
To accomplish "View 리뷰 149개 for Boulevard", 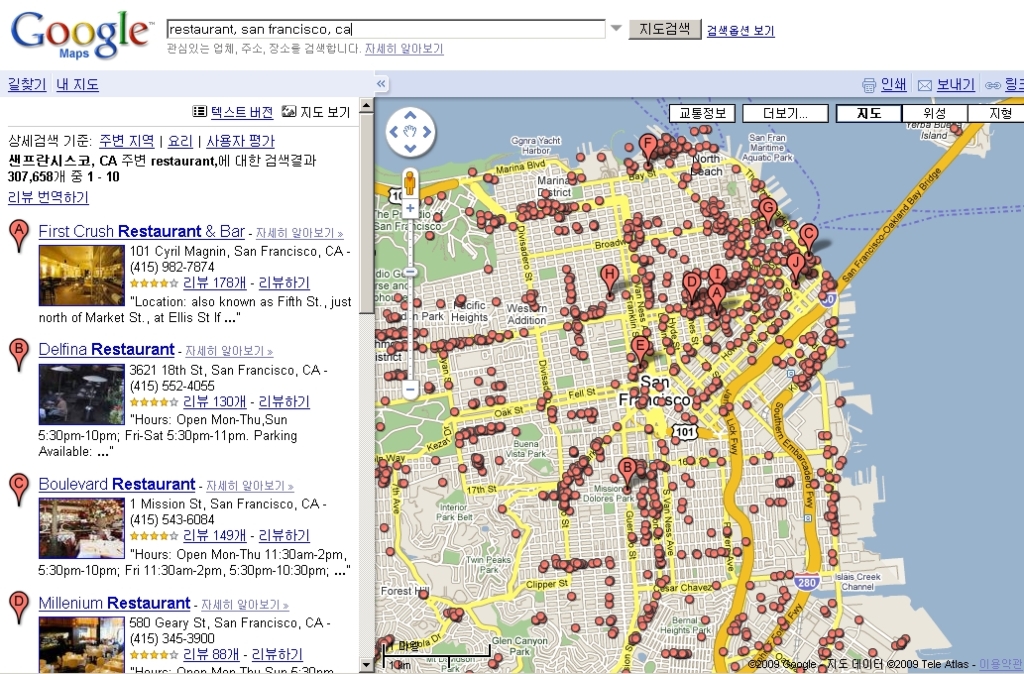I will click(214, 536).
